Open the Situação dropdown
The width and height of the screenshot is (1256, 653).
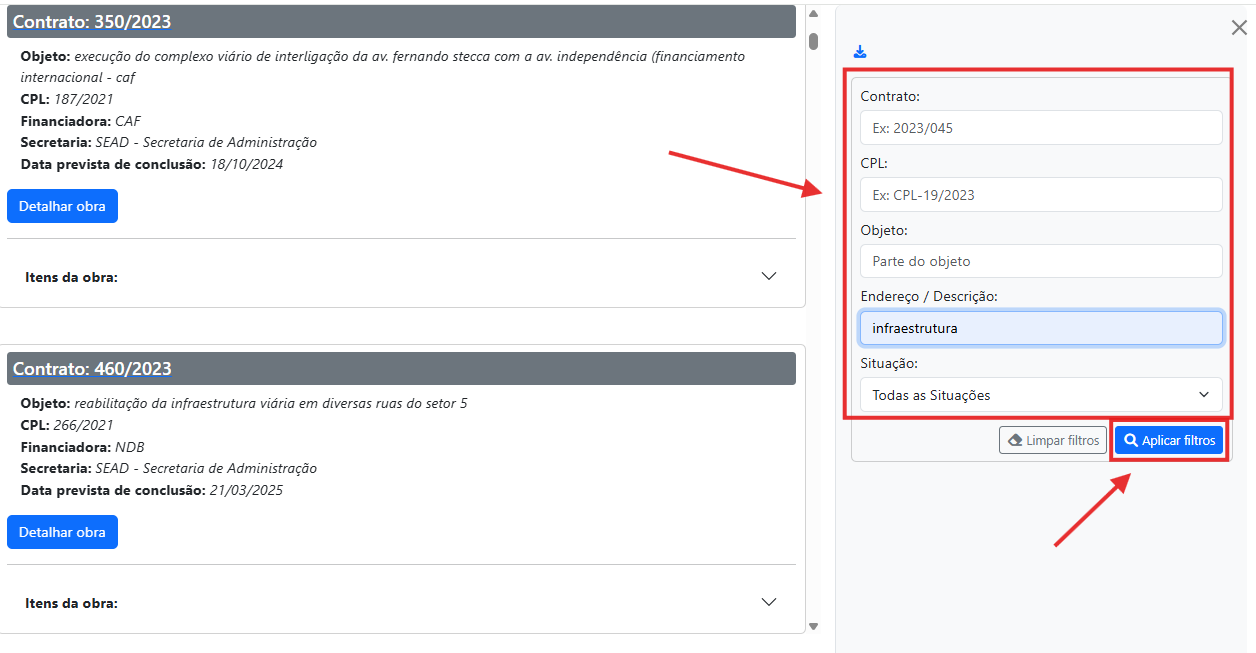tap(1040, 395)
